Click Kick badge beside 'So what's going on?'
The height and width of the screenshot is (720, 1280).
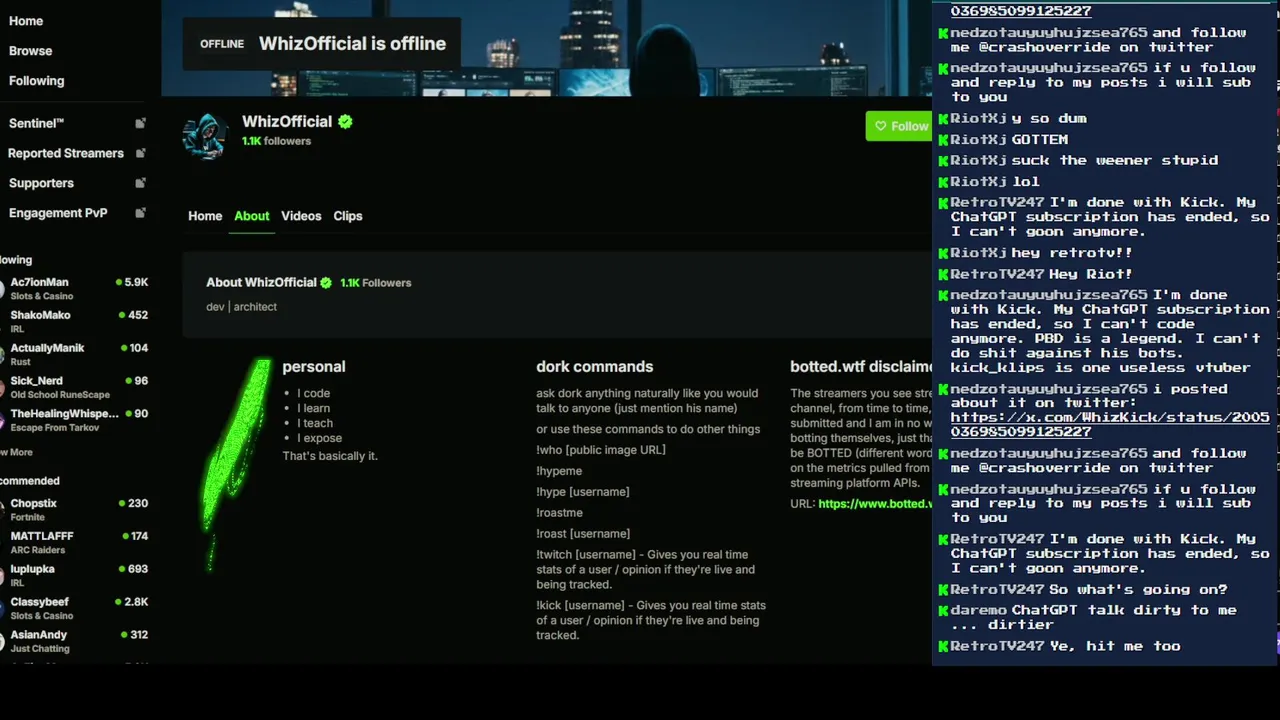pyautogui.click(x=942, y=590)
